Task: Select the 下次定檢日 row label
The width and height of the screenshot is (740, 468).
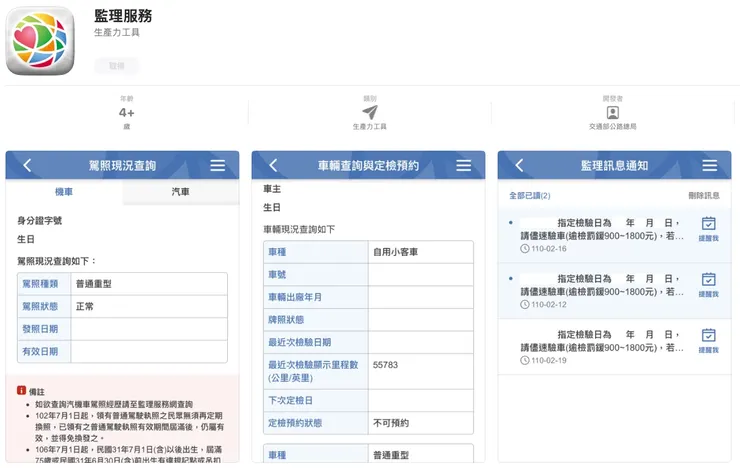Action: (290, 400)
